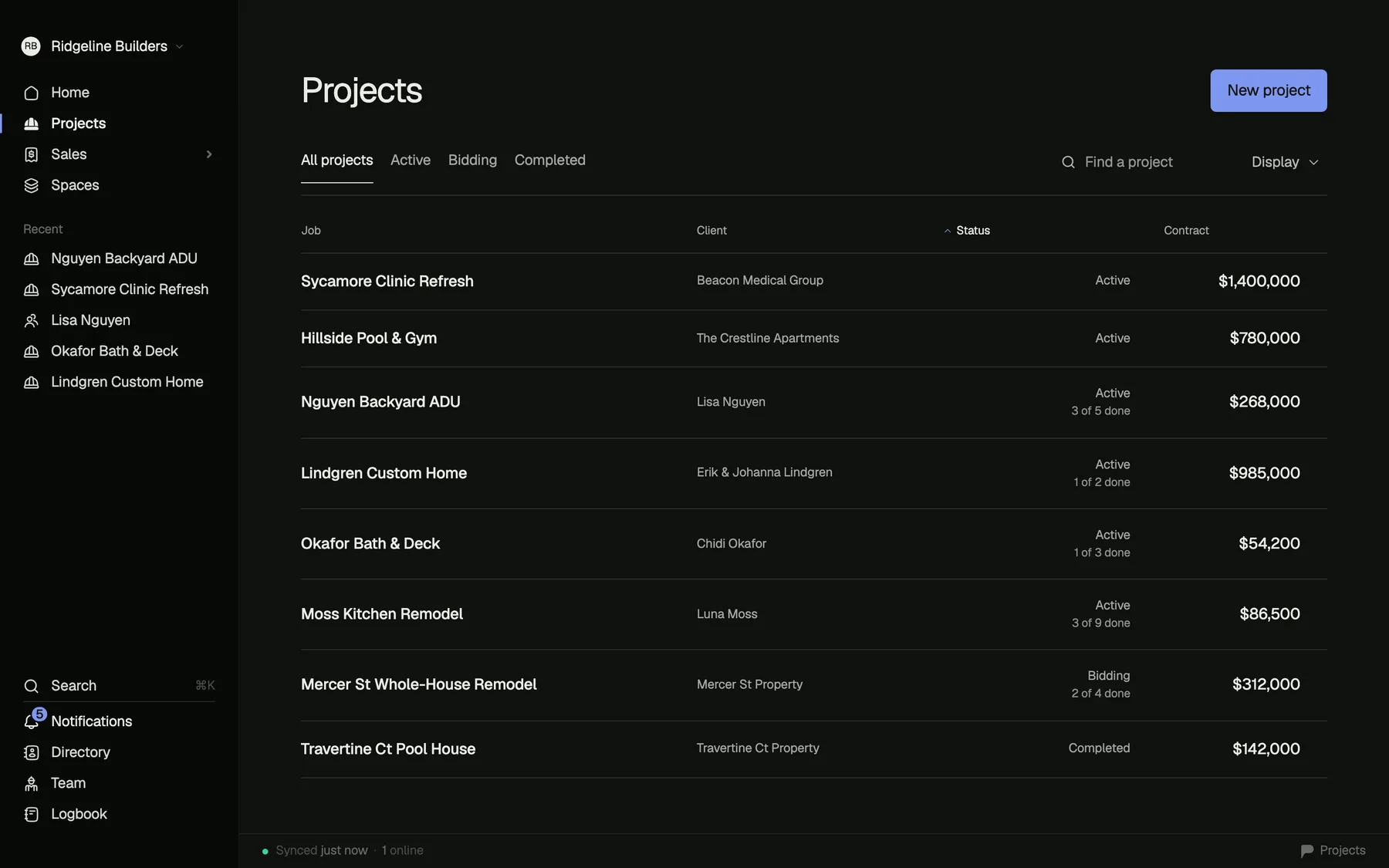Click the icon beside Okafor Bath & Deck recent
This screenshot has height=868, width=1389.
click(31, 351)
